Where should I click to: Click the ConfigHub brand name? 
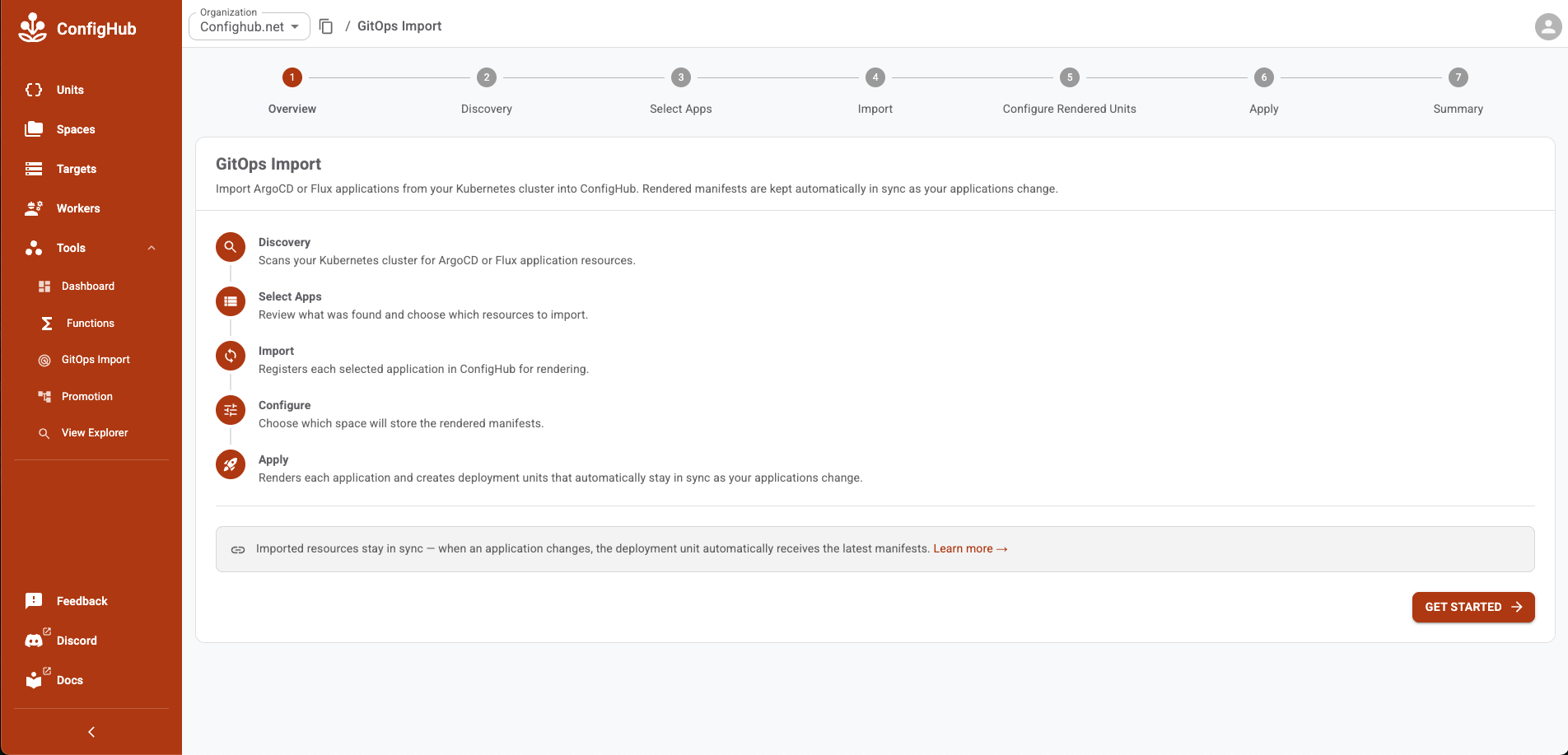[96, 29]
